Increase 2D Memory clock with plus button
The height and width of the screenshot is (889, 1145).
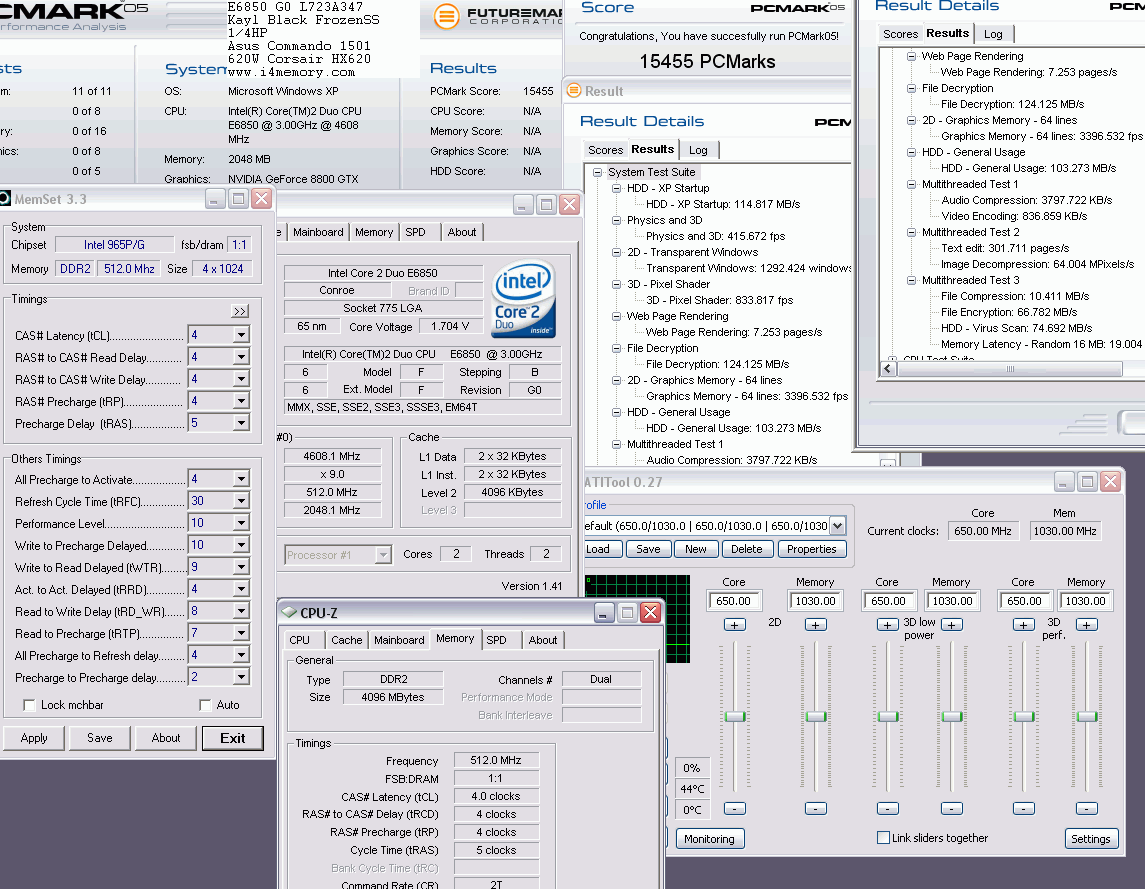point(816,625)
